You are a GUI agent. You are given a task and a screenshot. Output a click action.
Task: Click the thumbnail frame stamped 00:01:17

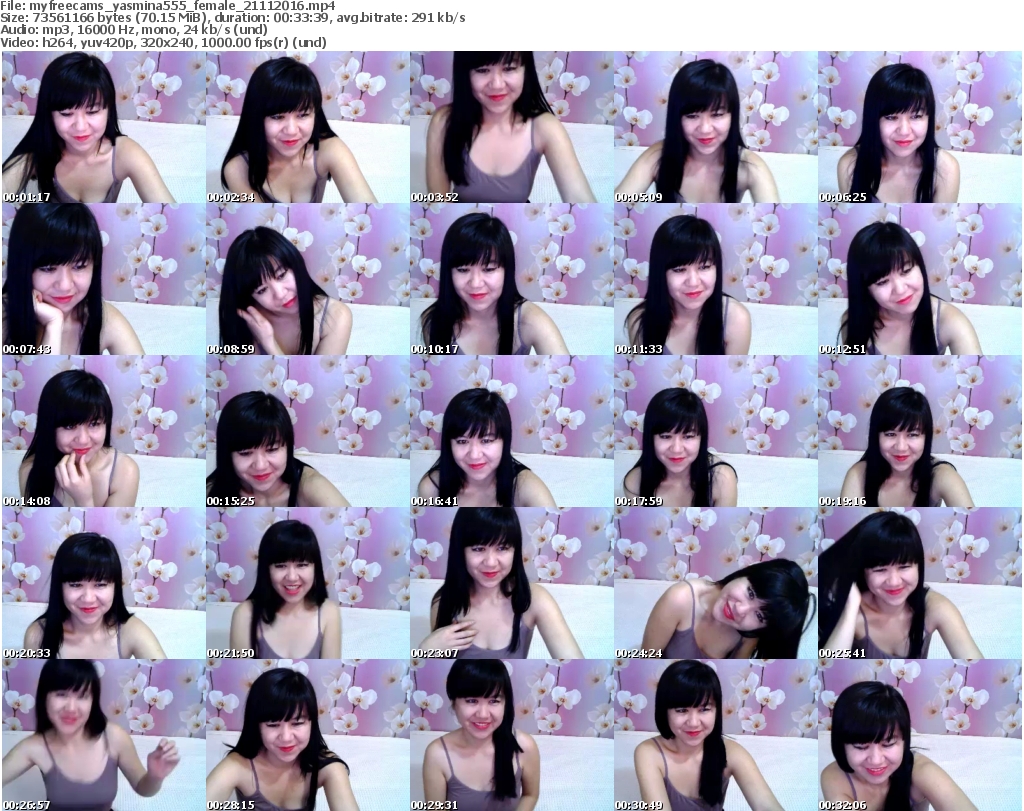click(x=104, y=127)
